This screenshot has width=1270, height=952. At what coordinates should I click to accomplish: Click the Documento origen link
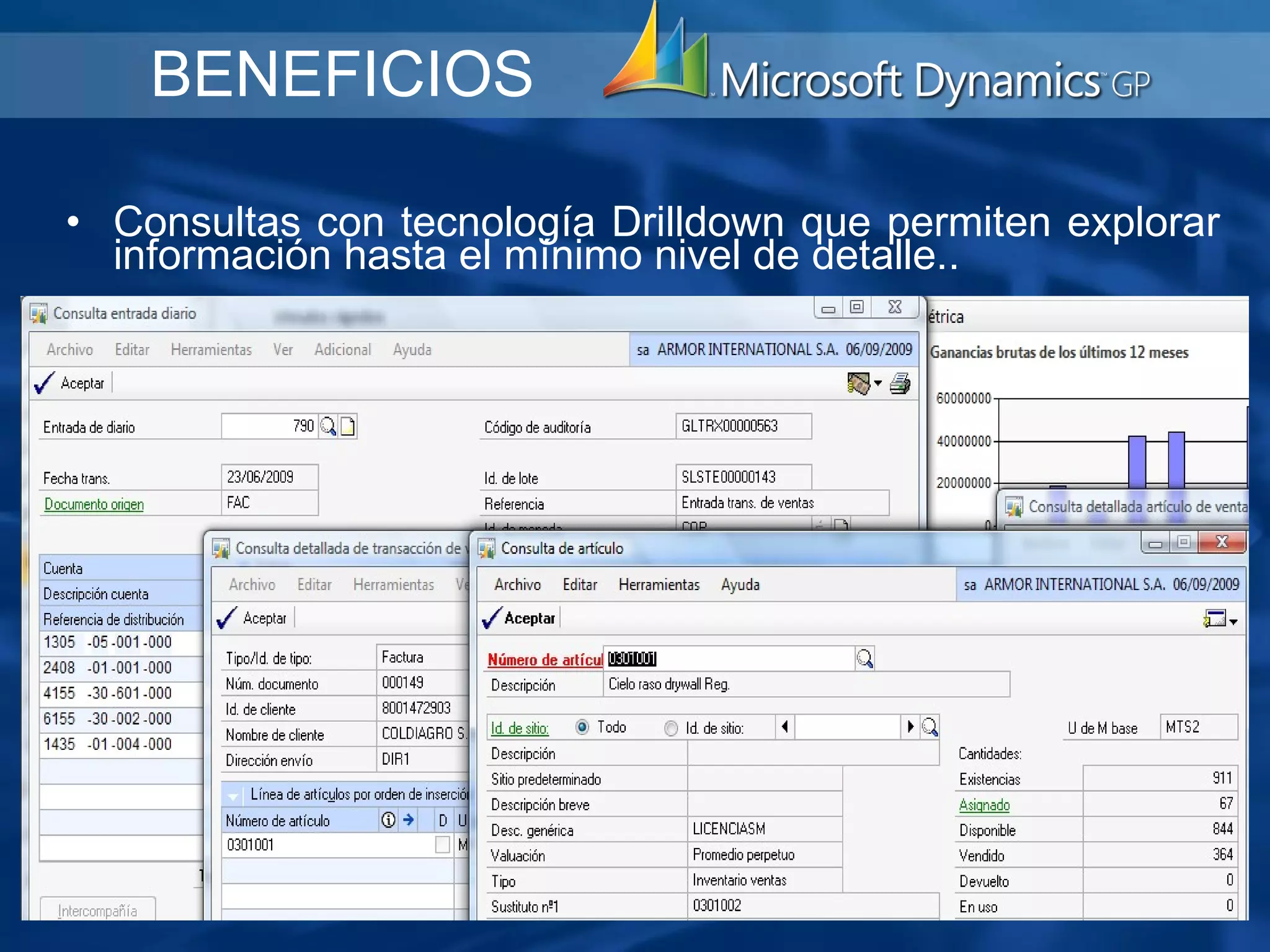94,504
